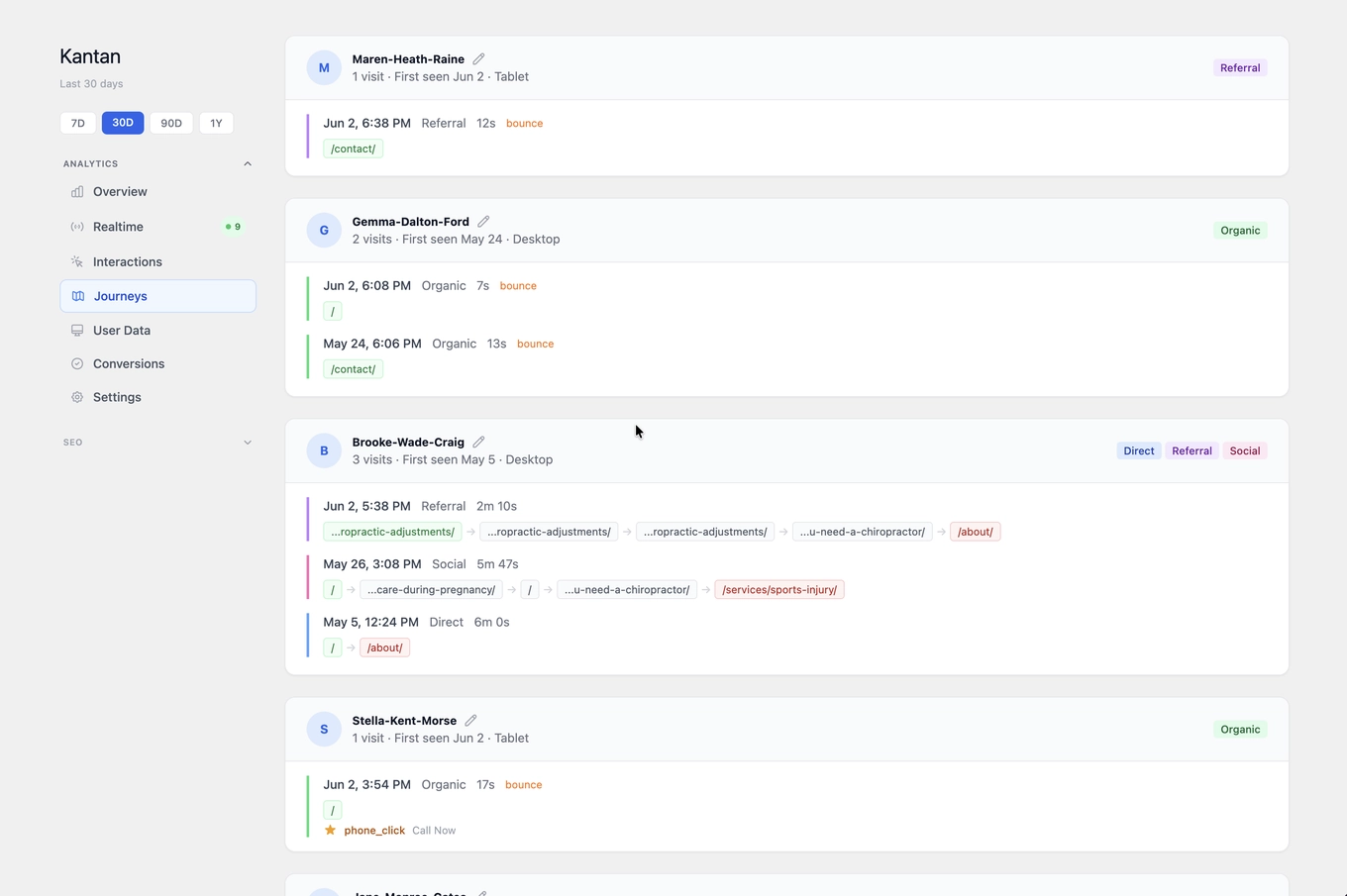Open the Settings page
The height and width of the screenshot is (896, 1347).
pos(158,397)
